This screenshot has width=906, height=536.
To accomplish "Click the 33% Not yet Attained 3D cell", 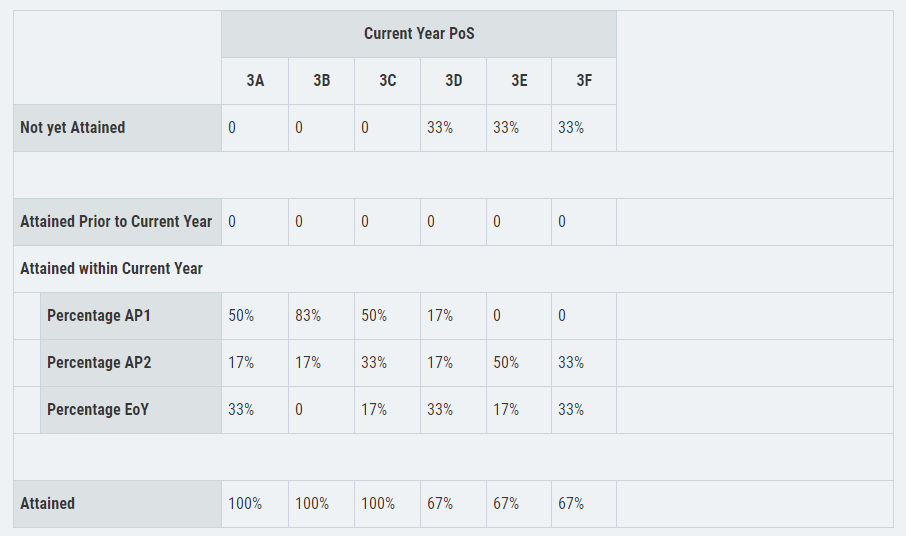I will tap(454, 128).
